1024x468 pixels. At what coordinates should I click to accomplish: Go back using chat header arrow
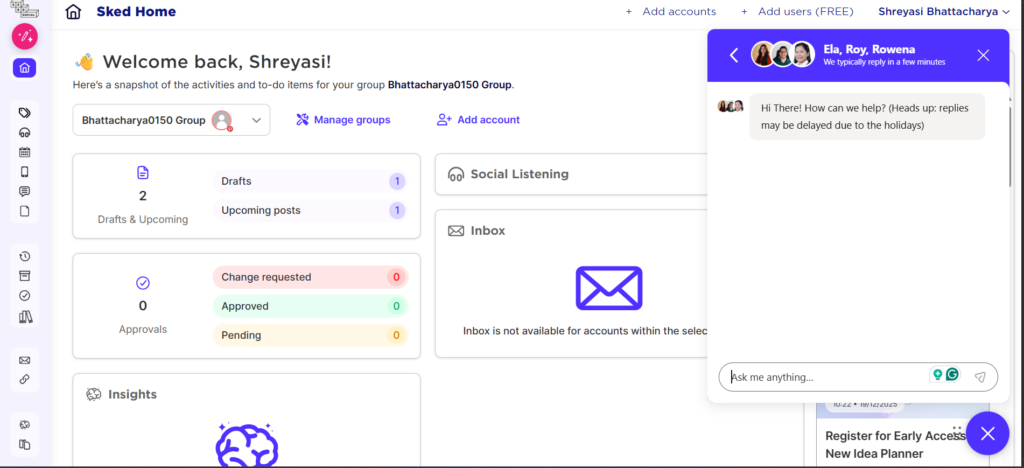[734, 55]
